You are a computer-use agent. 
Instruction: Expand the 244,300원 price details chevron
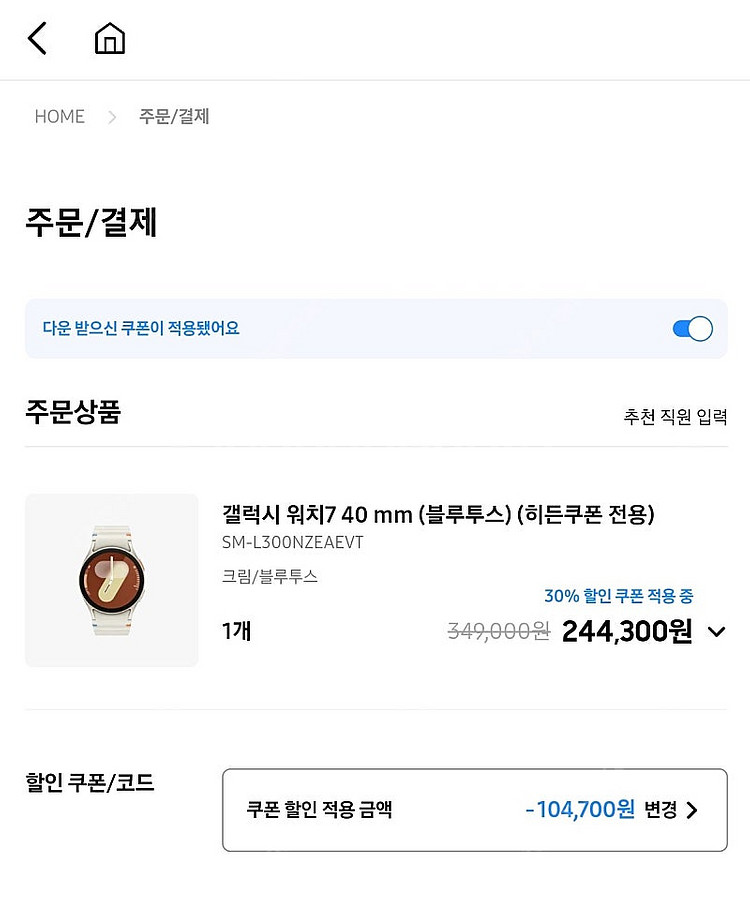point(716,632)
